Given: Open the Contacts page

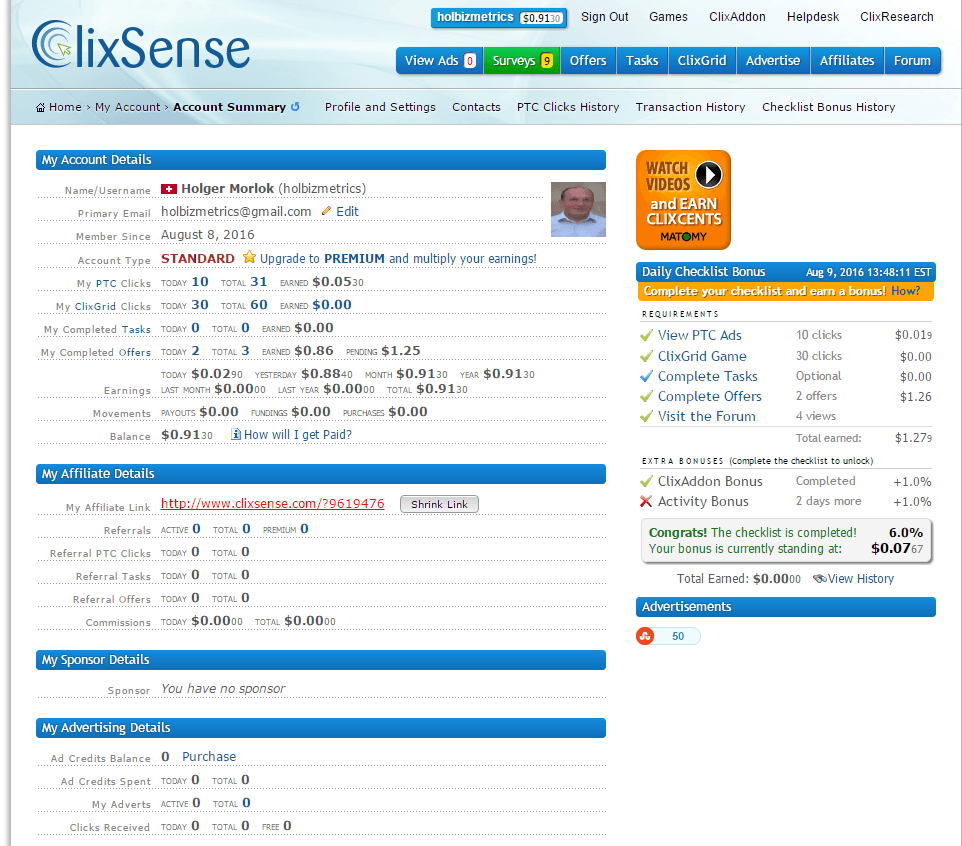Looking at the screenshot, I should 476,107.
